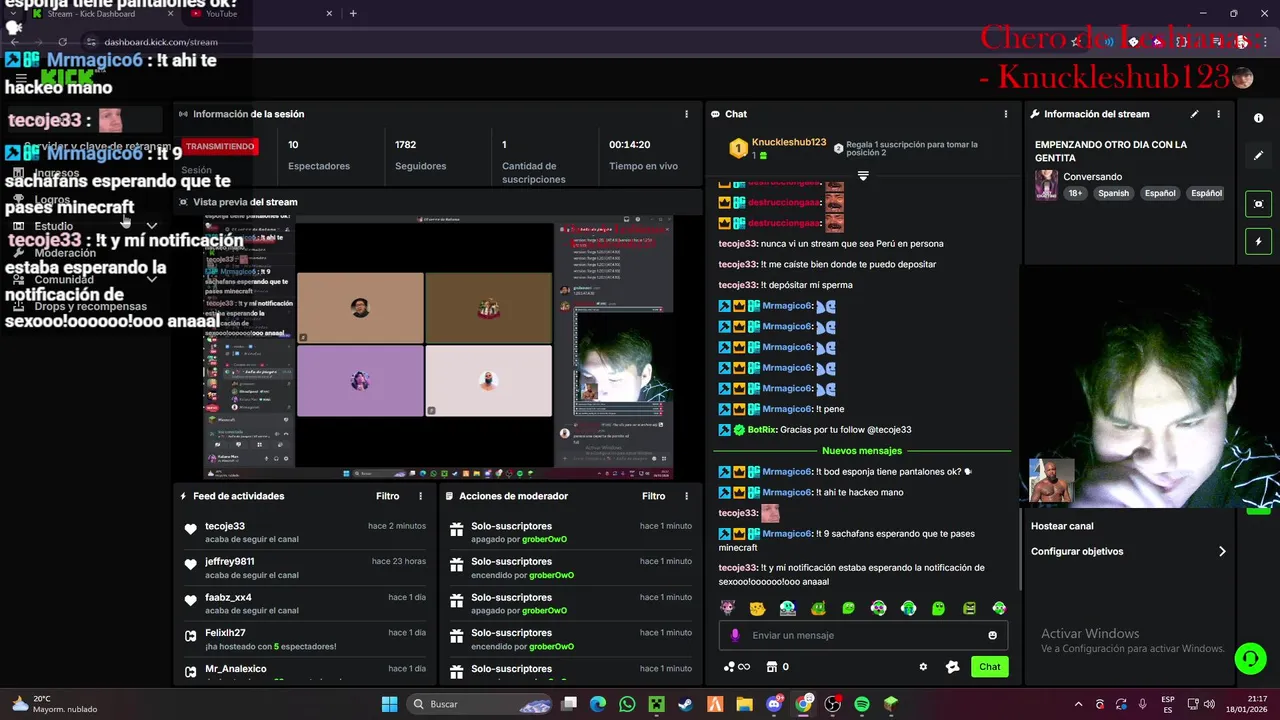
Task: Open the Chat panel options menu
Action: tap(1005, 114)
